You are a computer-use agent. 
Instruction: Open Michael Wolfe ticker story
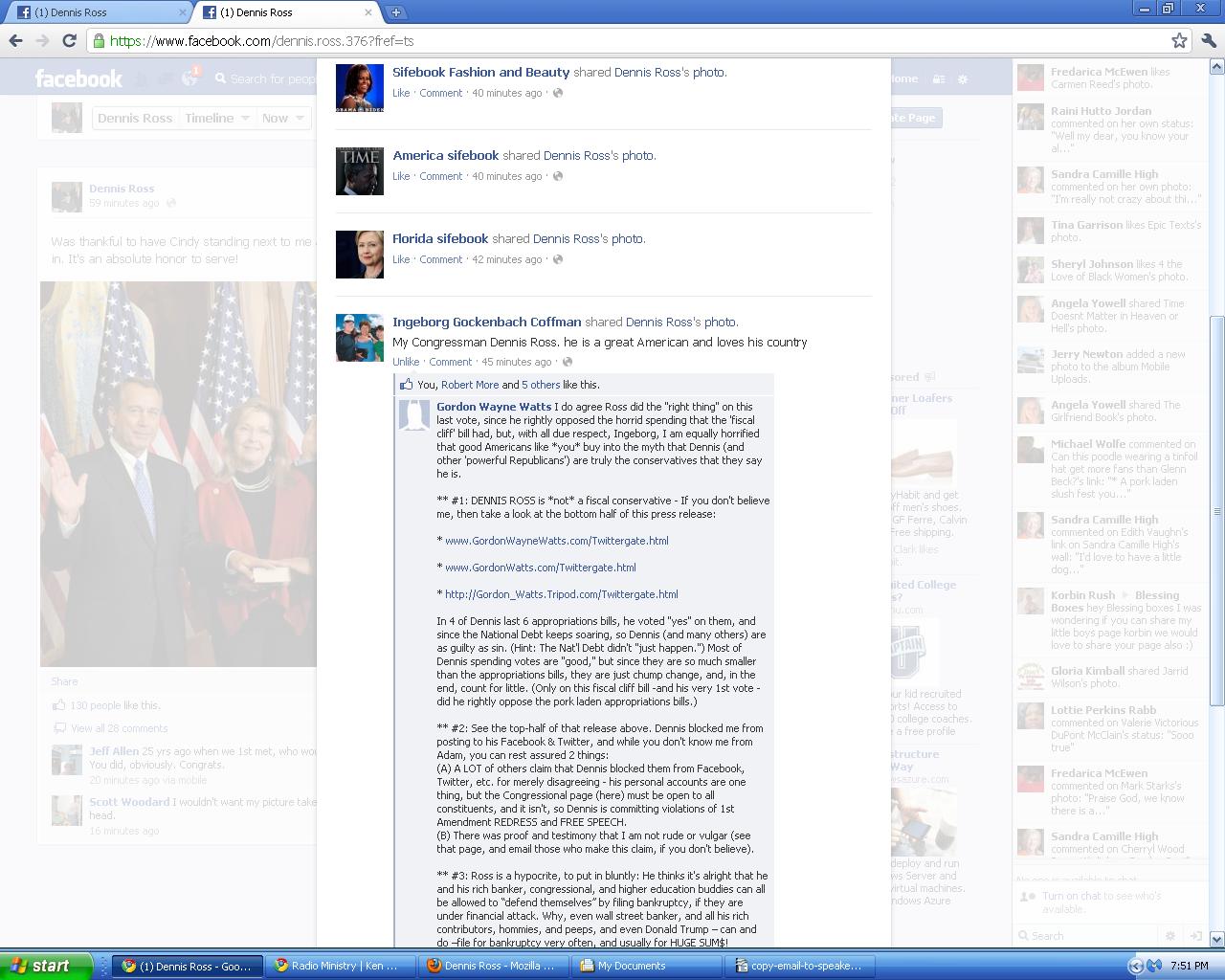[x=1108, y=469]
